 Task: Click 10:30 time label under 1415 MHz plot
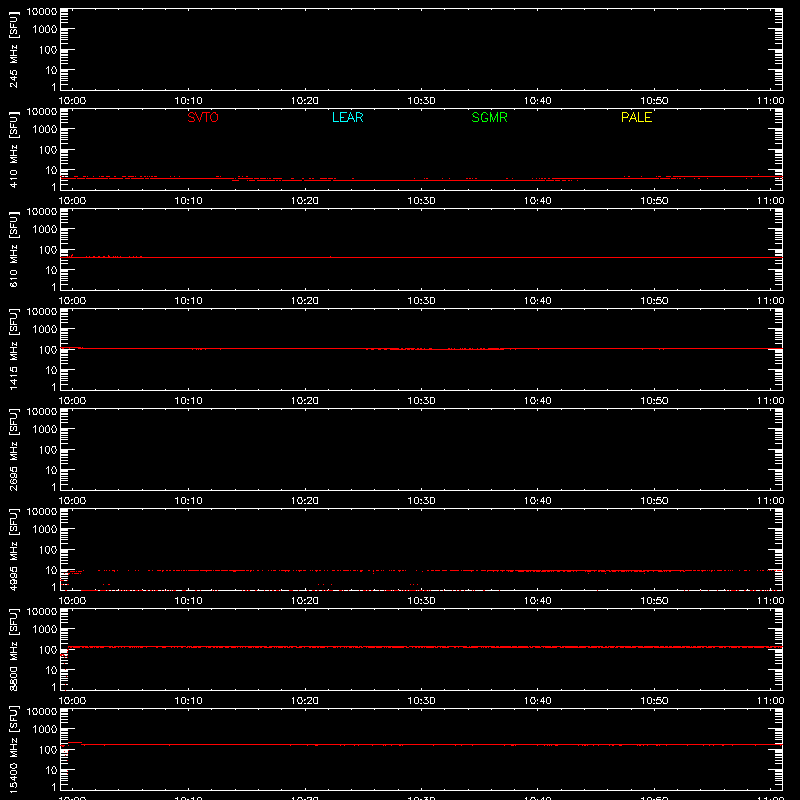(421, 401)
